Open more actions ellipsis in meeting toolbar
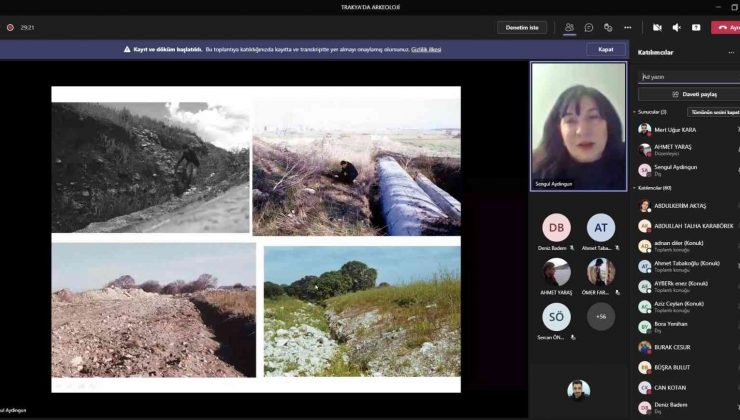The image size is (740, 420). [628, 28]
